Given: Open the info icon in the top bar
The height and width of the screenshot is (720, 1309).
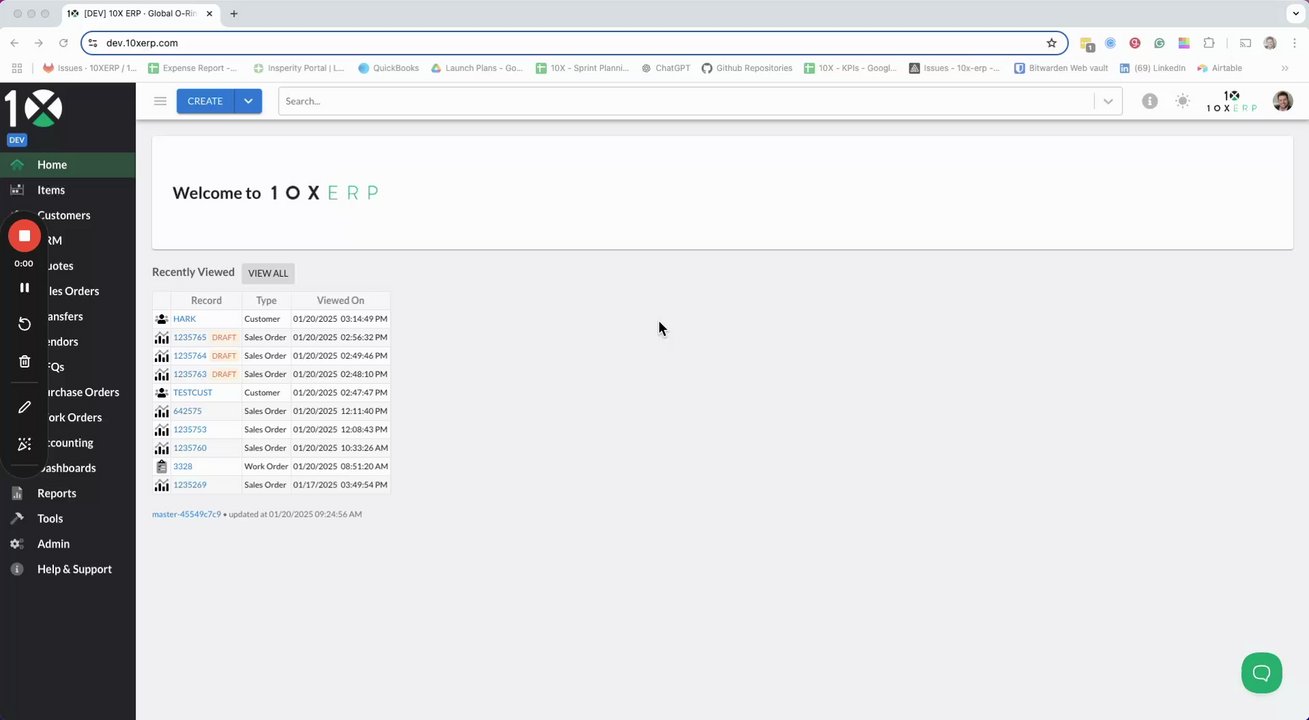Looking at the screenshot, I should coord(1150,101).
